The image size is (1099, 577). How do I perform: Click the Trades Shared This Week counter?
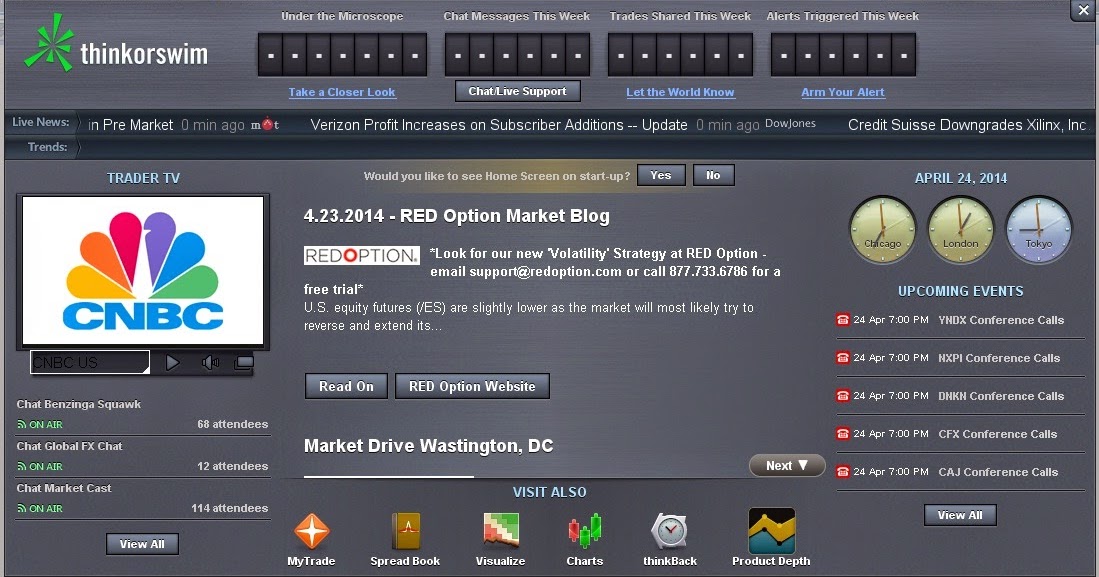pyautogui.click(x=680, y=54)
